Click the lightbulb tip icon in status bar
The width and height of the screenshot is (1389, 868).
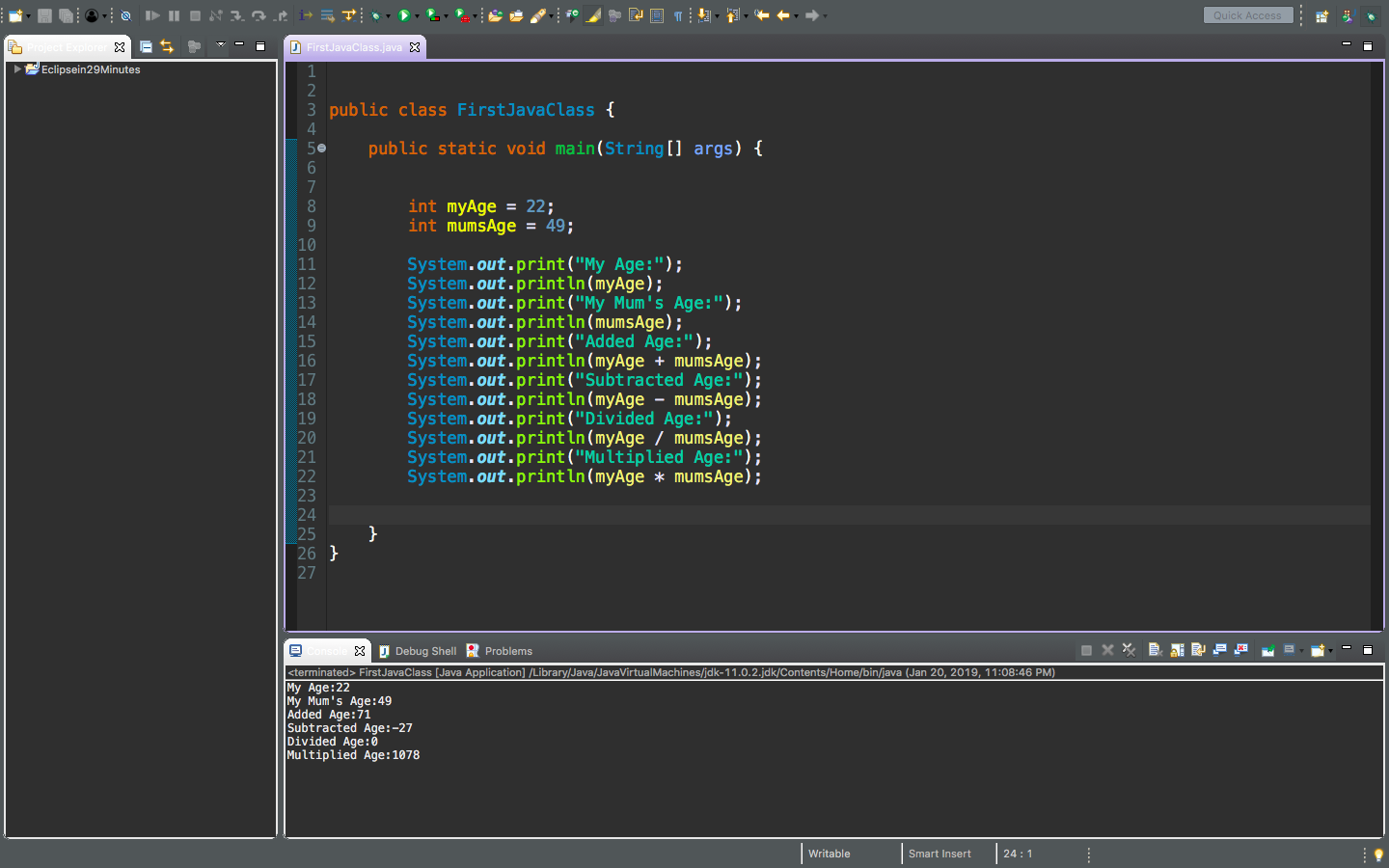(1377, 854)
